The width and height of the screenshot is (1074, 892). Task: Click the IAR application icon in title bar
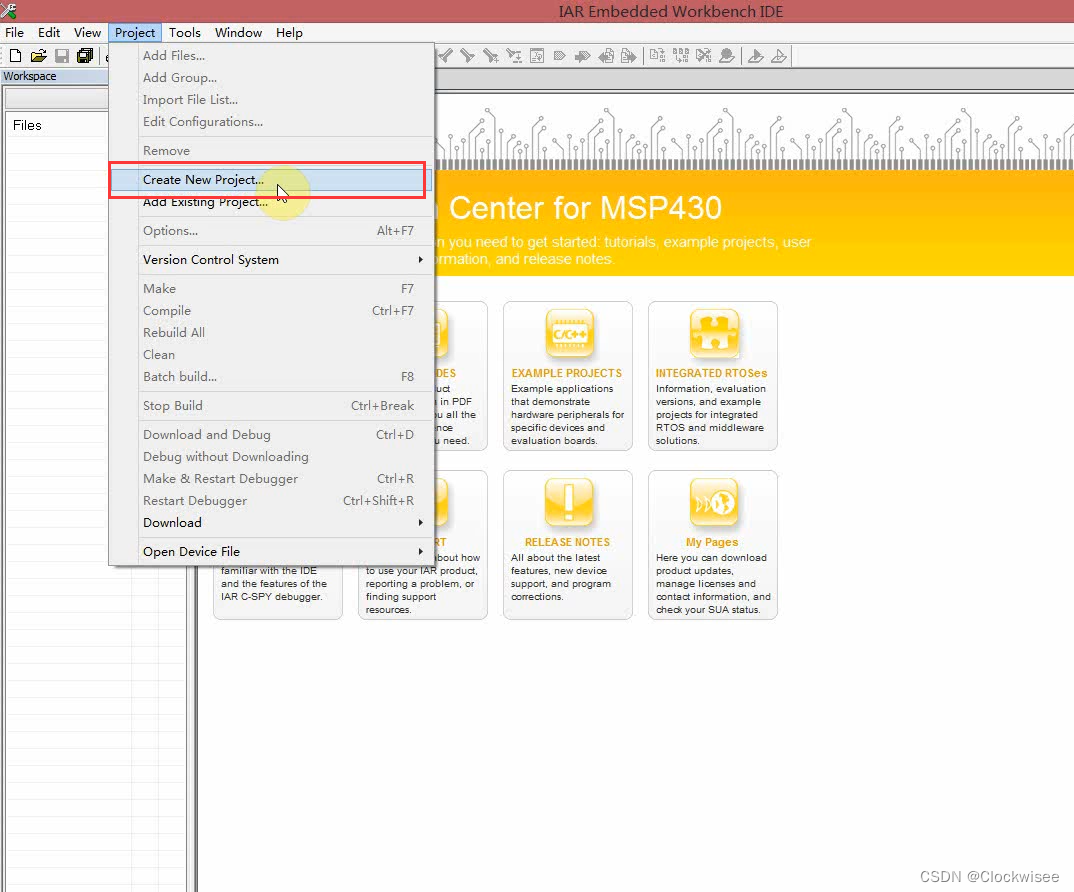[9, 11]
